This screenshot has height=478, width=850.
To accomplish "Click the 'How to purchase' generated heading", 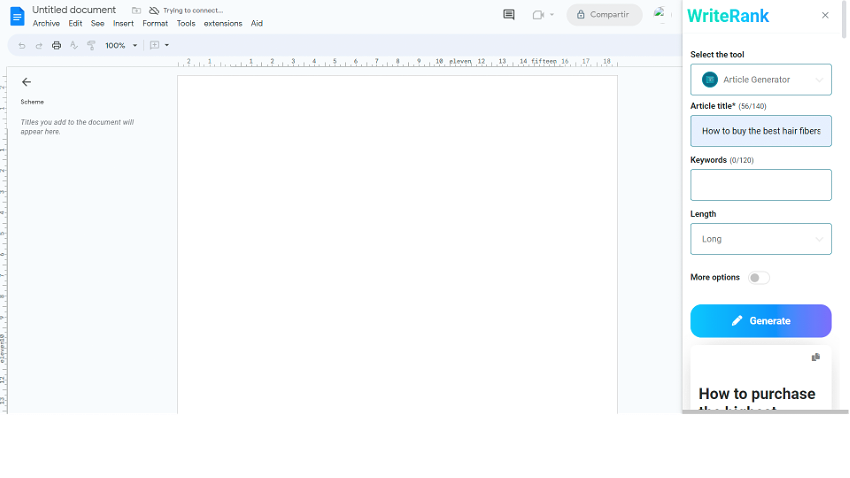I will (757, 393).
